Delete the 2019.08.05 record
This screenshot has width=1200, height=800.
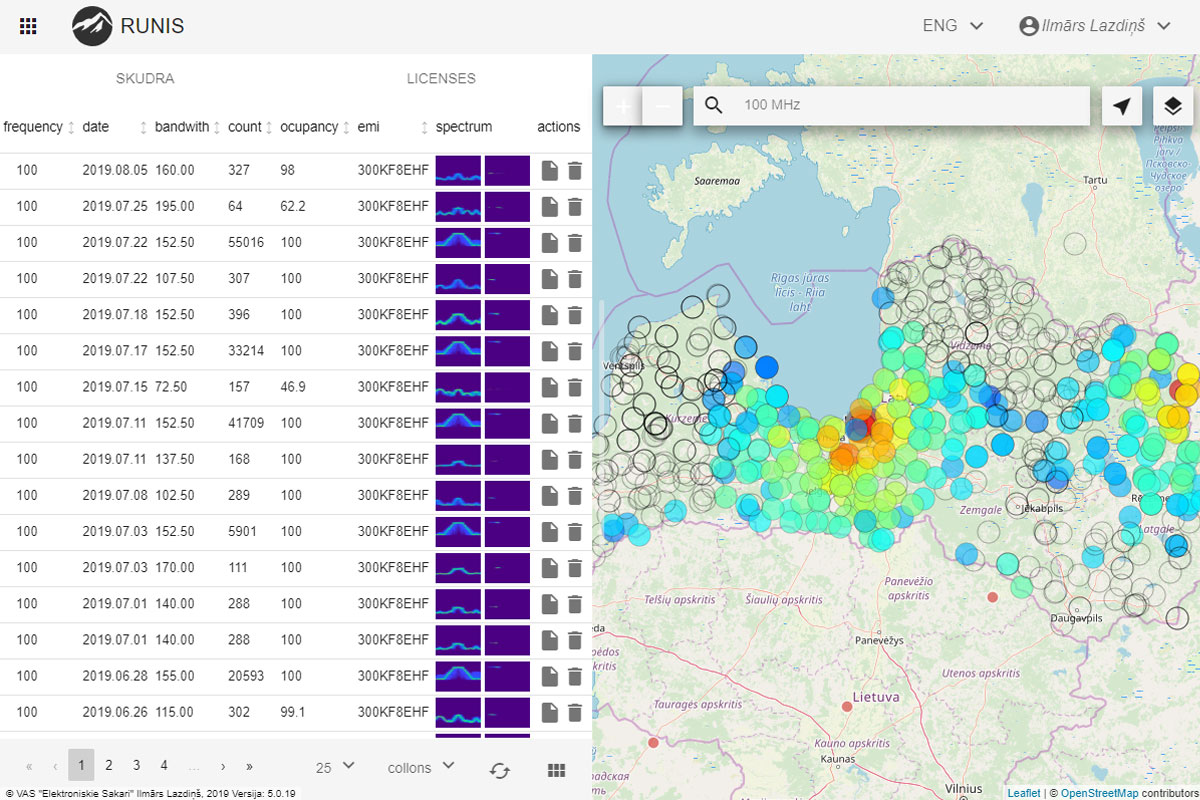point(575,171)
